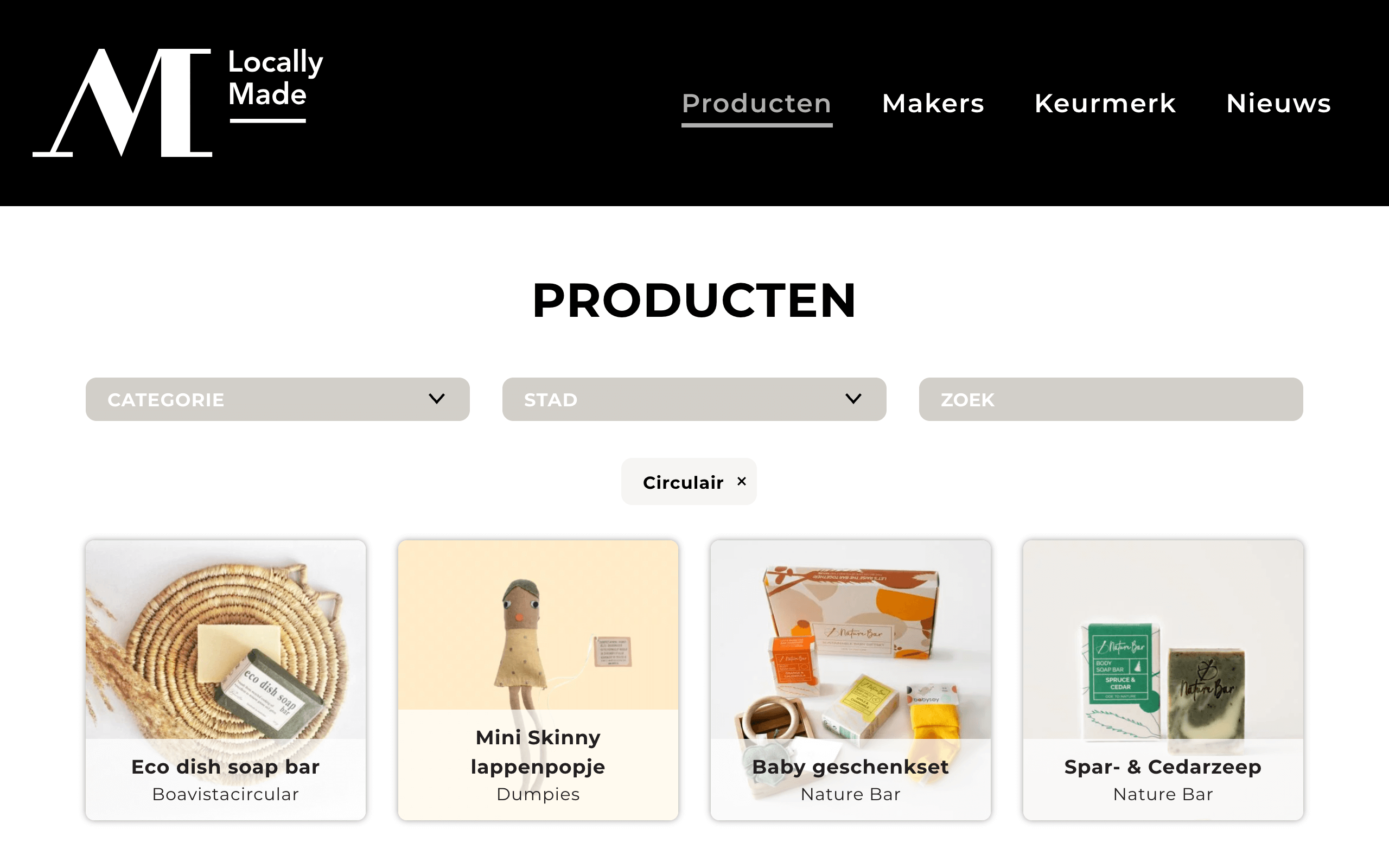
Task: Open the Keurmerk menu link
Action: click(x=1105, y=104)
